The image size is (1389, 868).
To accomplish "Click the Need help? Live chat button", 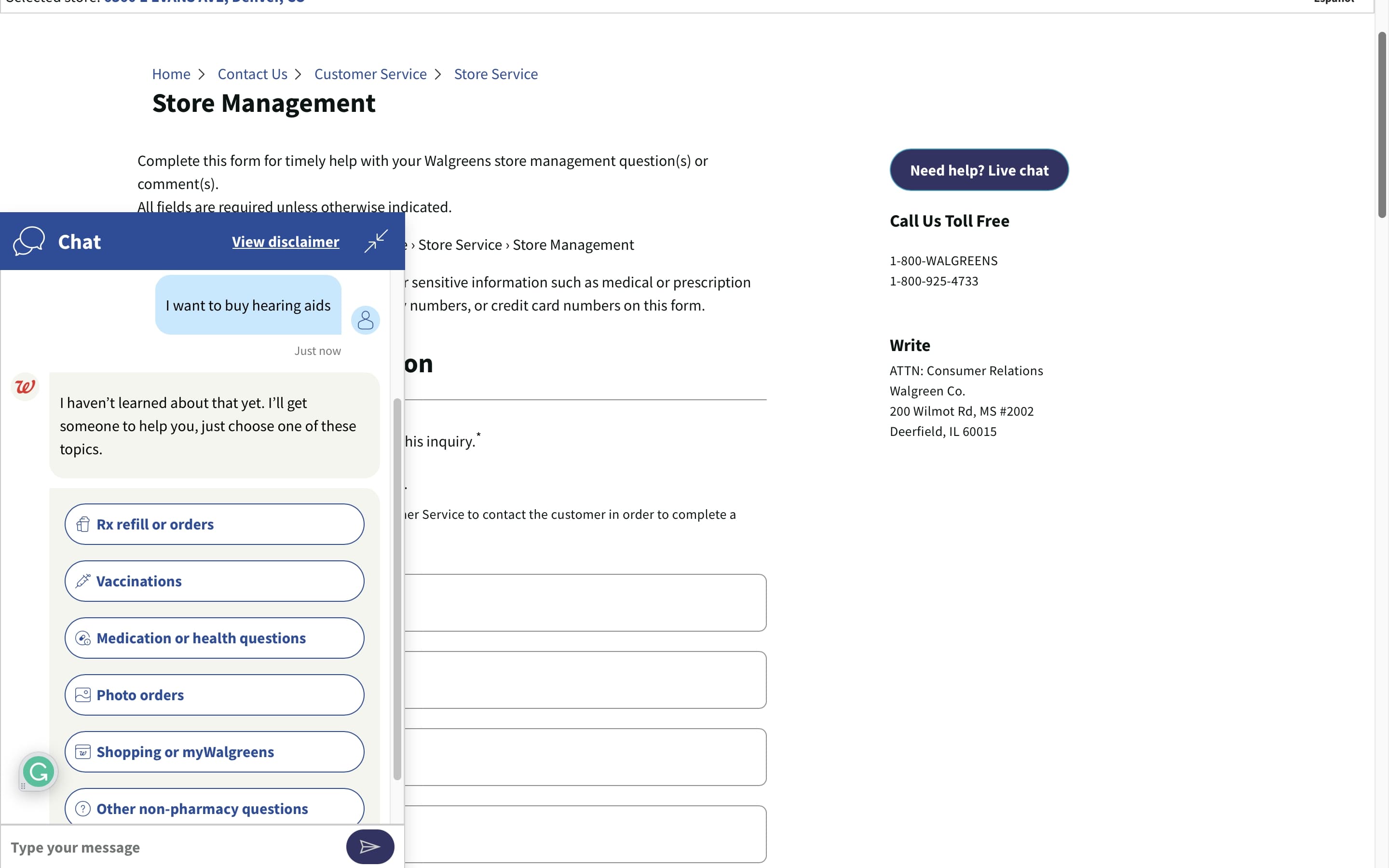I will coord(979,171).
